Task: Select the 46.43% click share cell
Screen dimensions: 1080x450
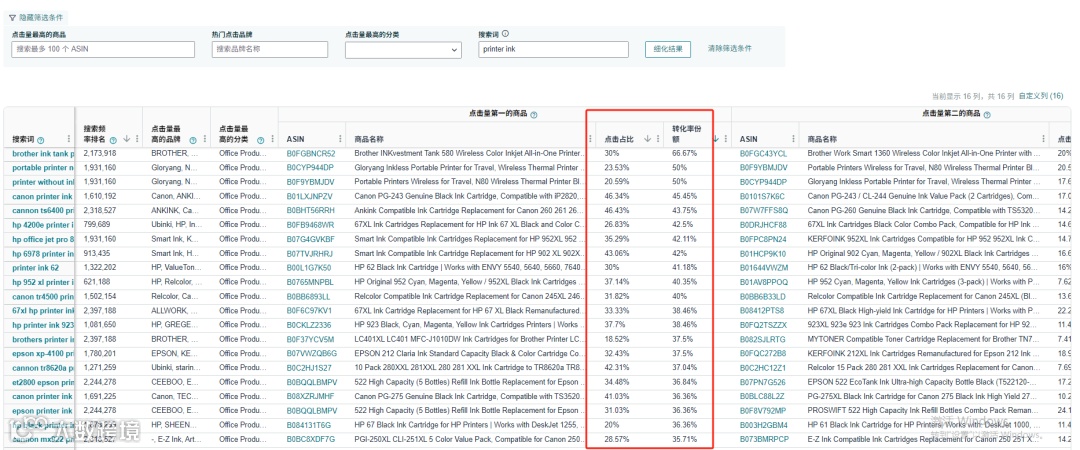Action: pos(617,210)
